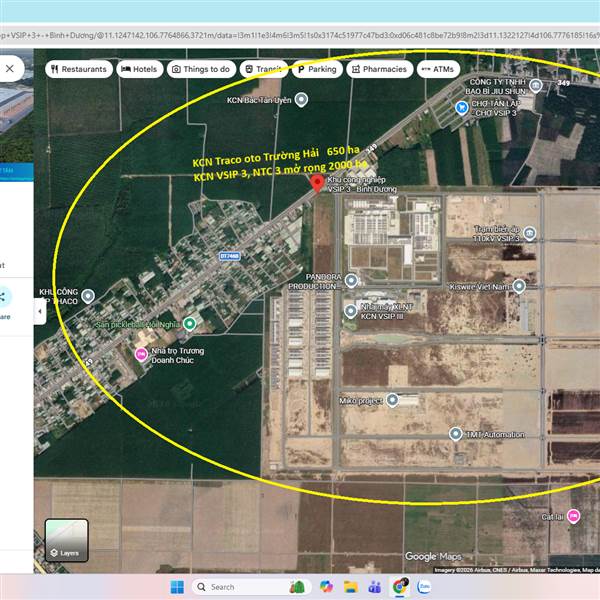Show Parking locations on map
Image resolution: width=600 pixels, height=600 pixels.
pos(317,69)
